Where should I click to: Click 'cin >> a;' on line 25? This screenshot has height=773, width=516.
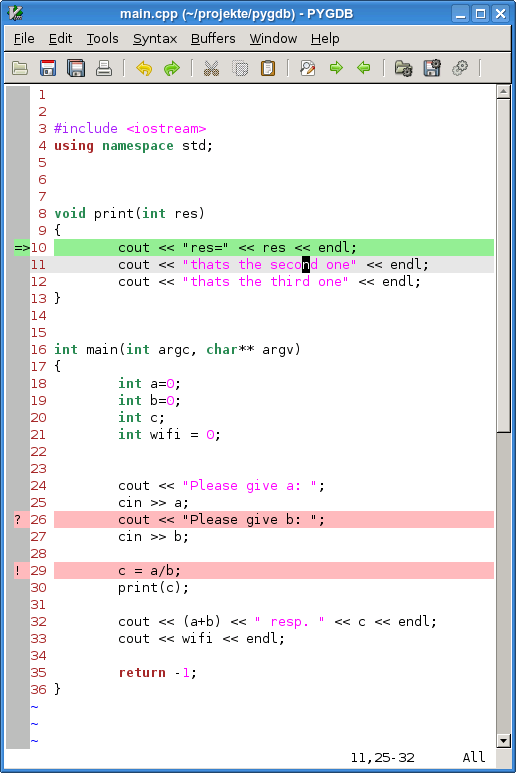click(153, 503)
